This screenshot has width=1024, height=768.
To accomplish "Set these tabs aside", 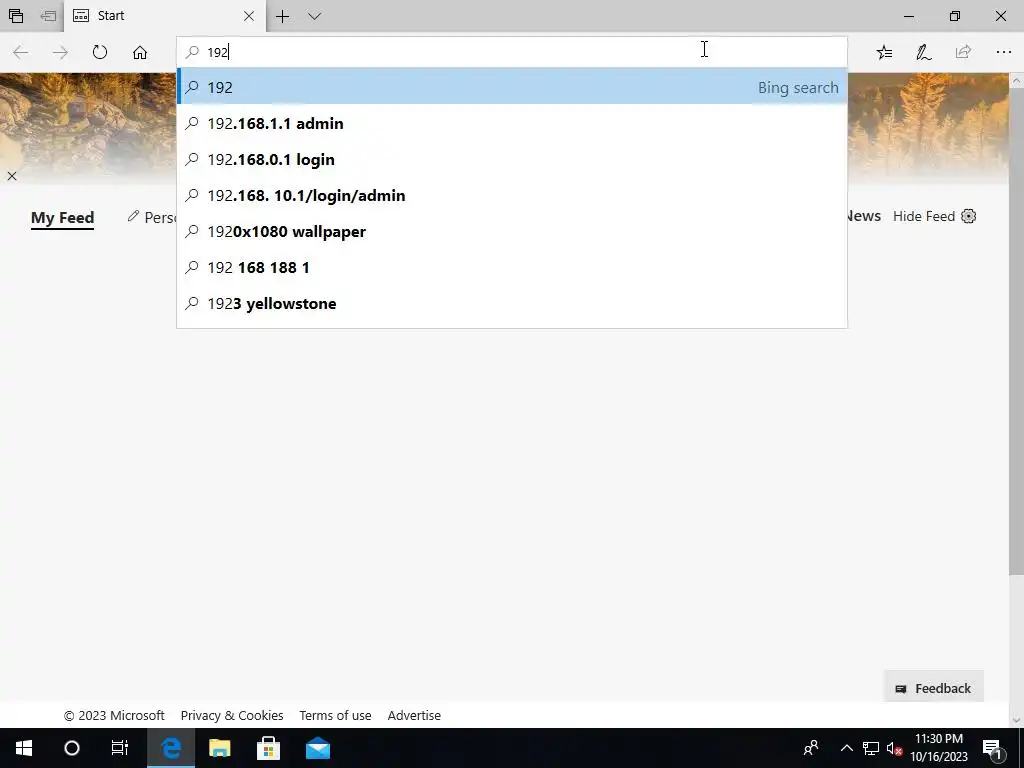I will pyautogui.click(x=48, y=16).
